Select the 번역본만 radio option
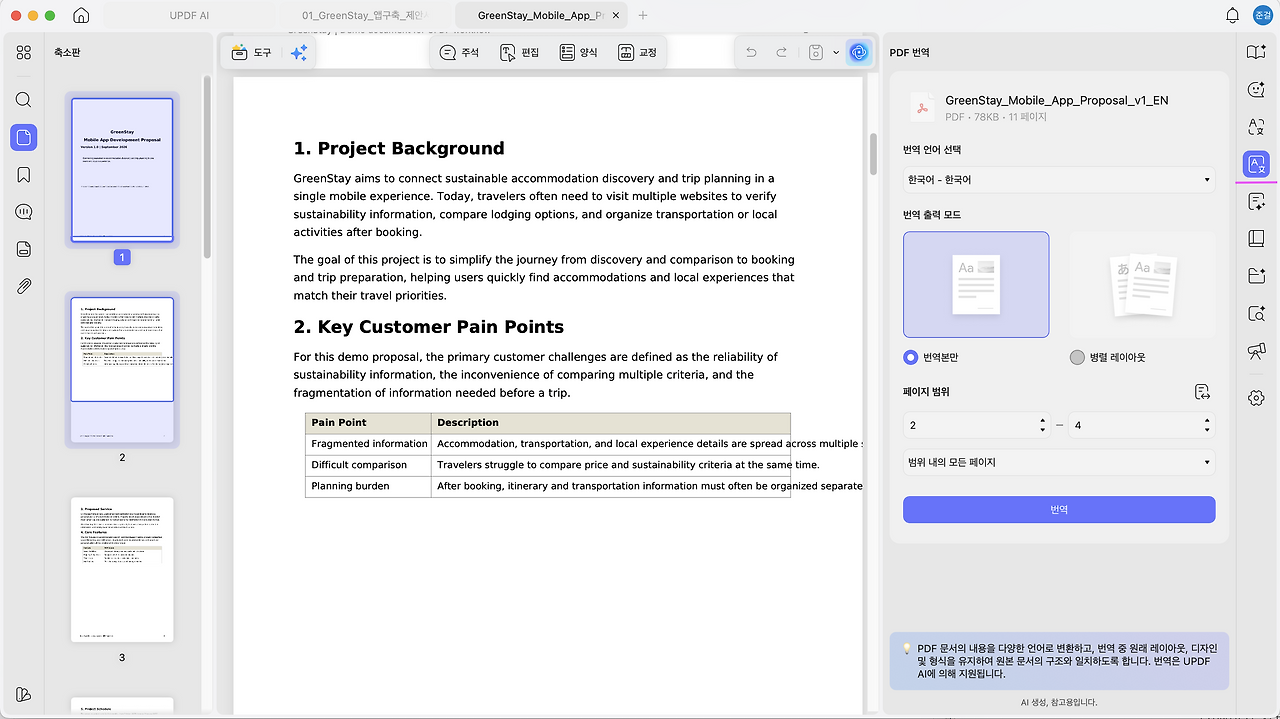The width and height of the screenshot is (1280, 719). click(910, 357)
